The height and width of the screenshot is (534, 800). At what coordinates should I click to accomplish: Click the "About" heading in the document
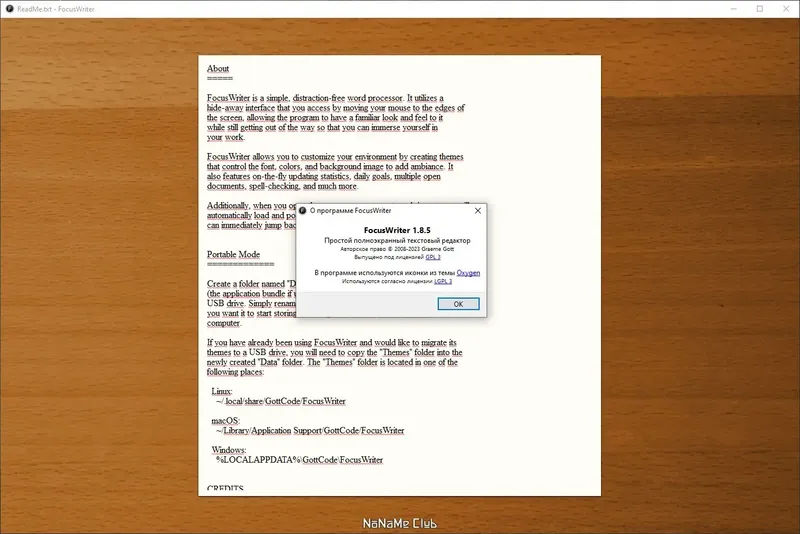click(218, 68)
